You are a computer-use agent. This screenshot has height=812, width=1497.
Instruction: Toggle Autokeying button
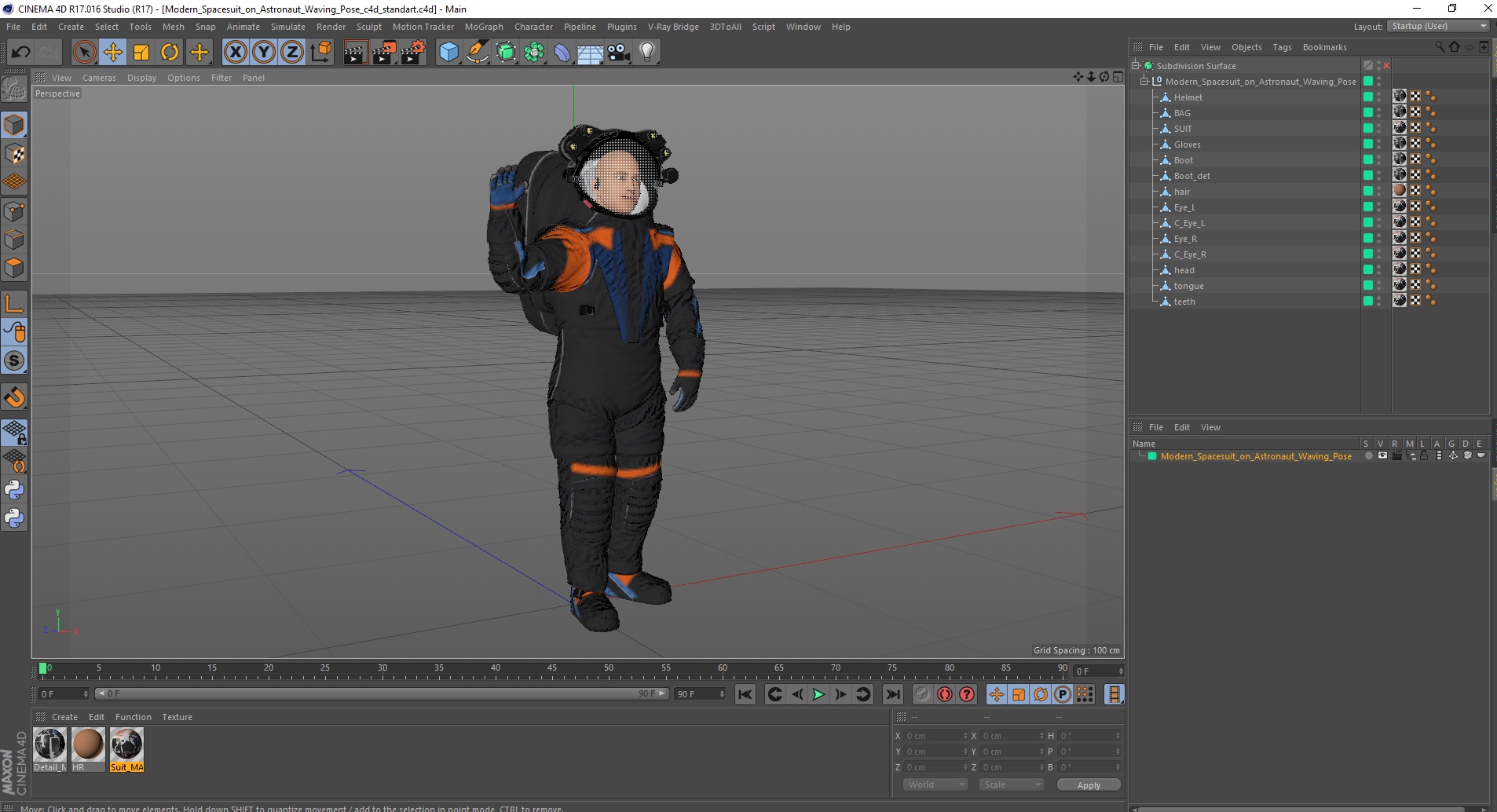[x=945, y=694]
